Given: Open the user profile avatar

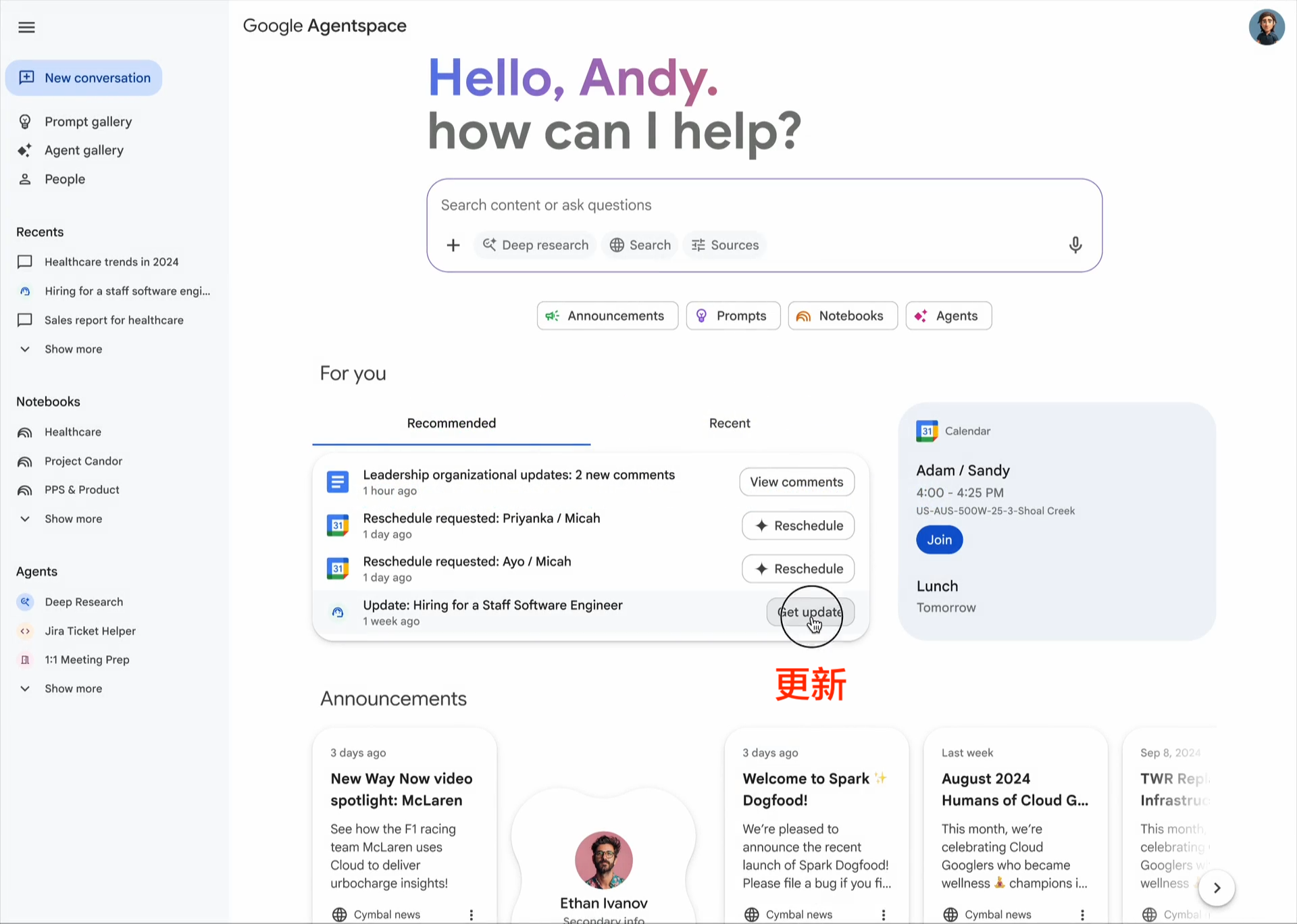Looking at the screenshot, I should 1266,27.
